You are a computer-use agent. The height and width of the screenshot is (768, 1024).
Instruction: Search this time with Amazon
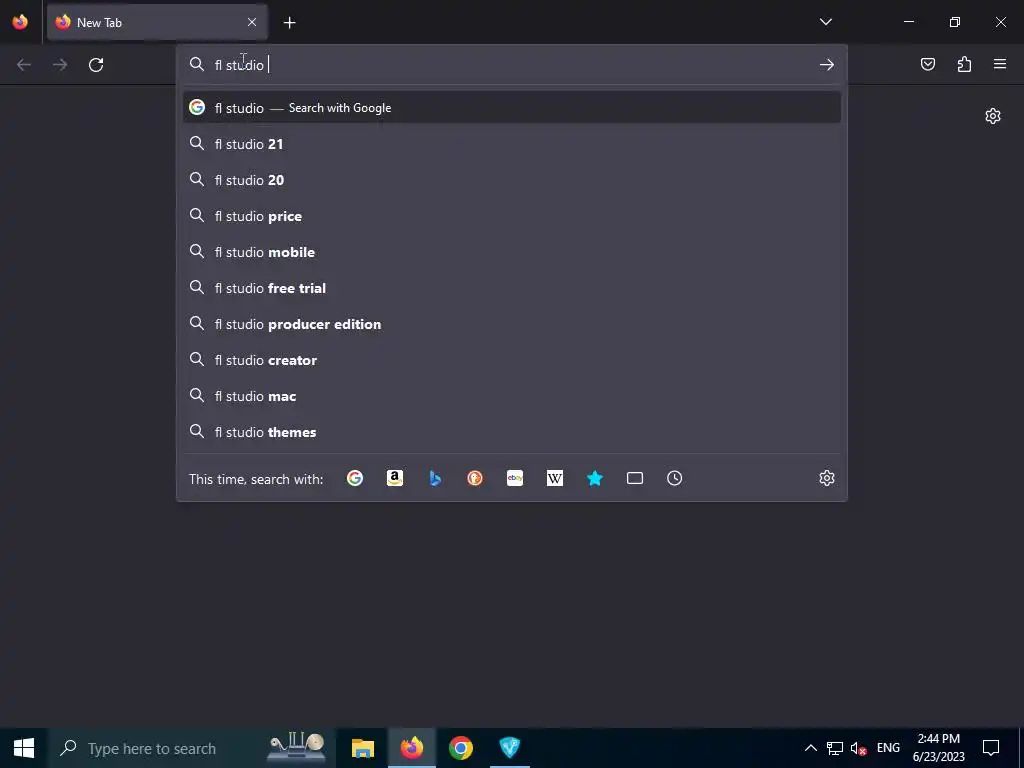394,479
